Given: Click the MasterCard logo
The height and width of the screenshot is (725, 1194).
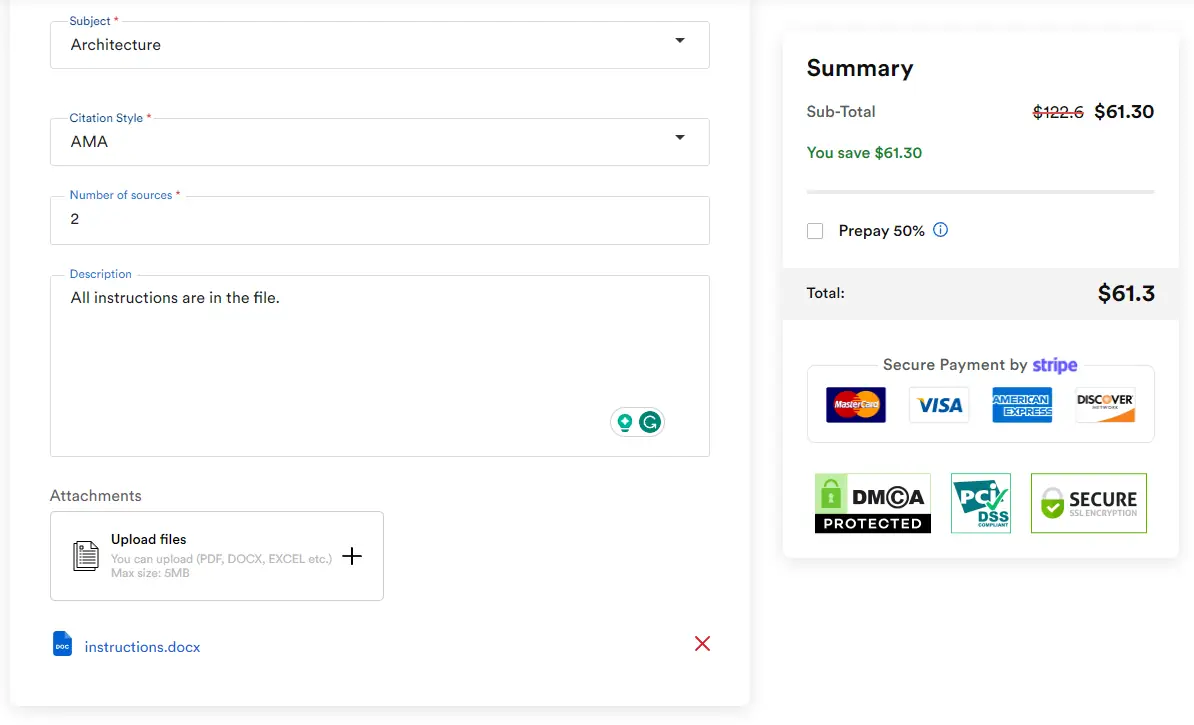Looking at the screenshot, I should (856, 404).
